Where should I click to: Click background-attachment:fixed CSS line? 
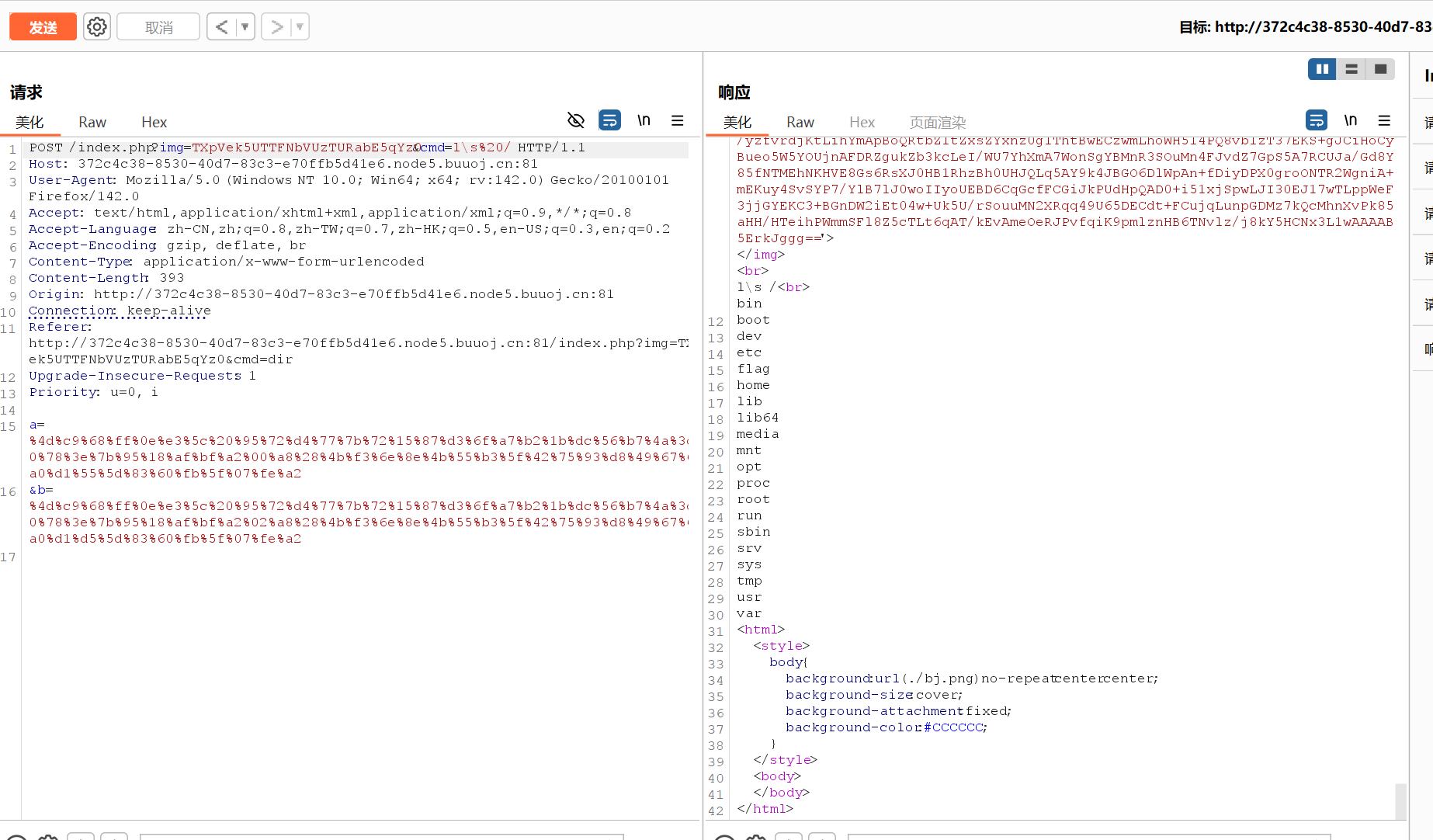coord(898,711)
